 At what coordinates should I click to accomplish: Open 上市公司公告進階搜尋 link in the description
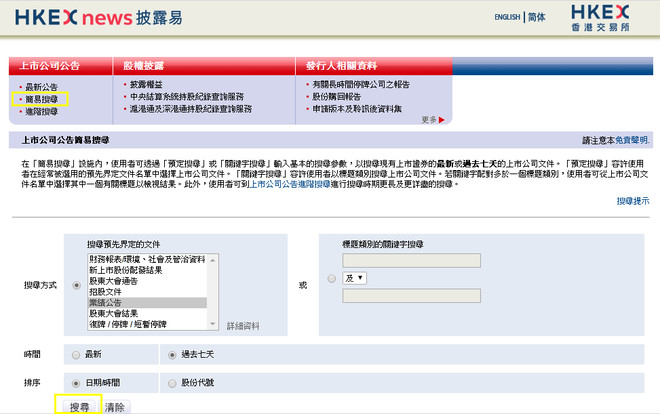point(290,184)
